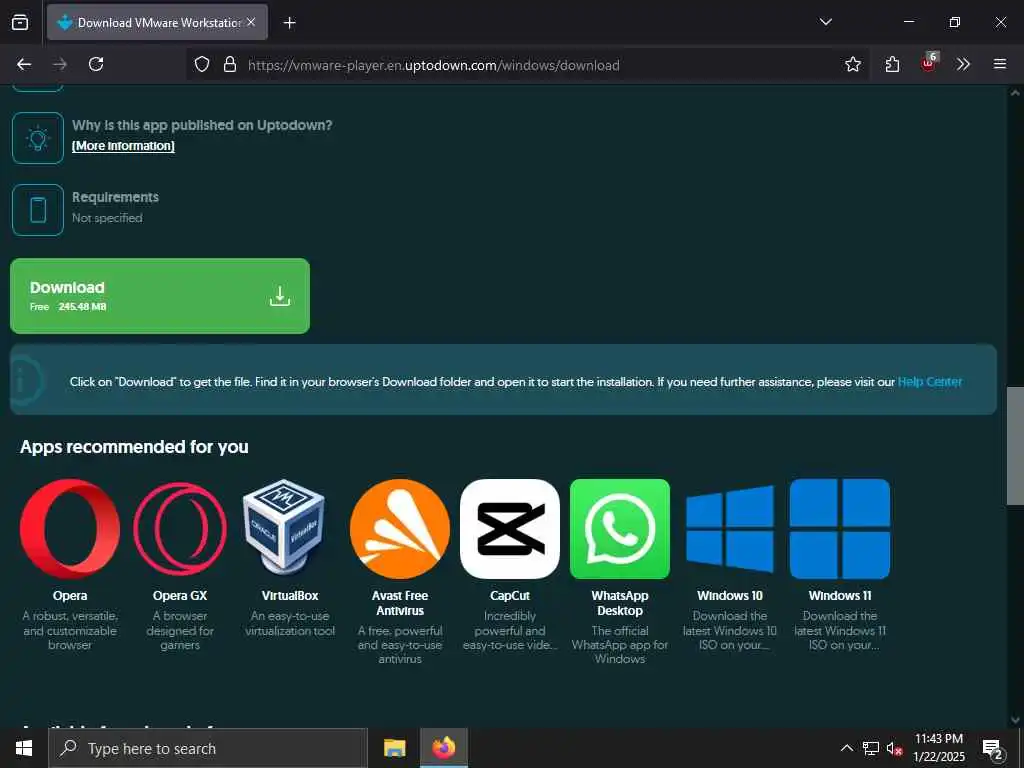This screenshot has width=1024, height=768.
Task: Click the 'Not specified' requirements text
Action: [x=107, y=218]
